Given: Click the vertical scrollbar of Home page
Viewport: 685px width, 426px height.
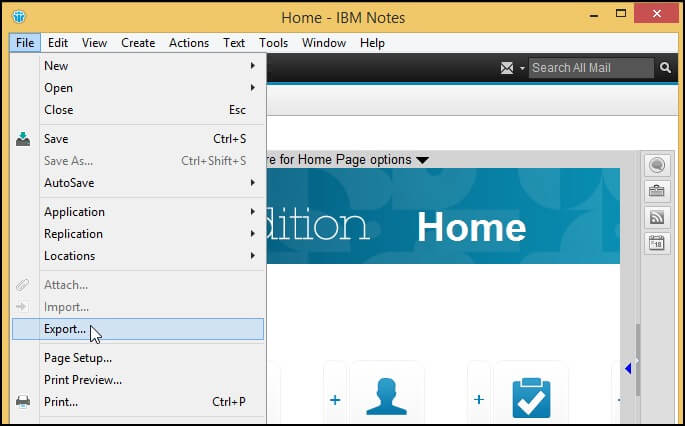Looking at the screenshot, I should point(638,359).
